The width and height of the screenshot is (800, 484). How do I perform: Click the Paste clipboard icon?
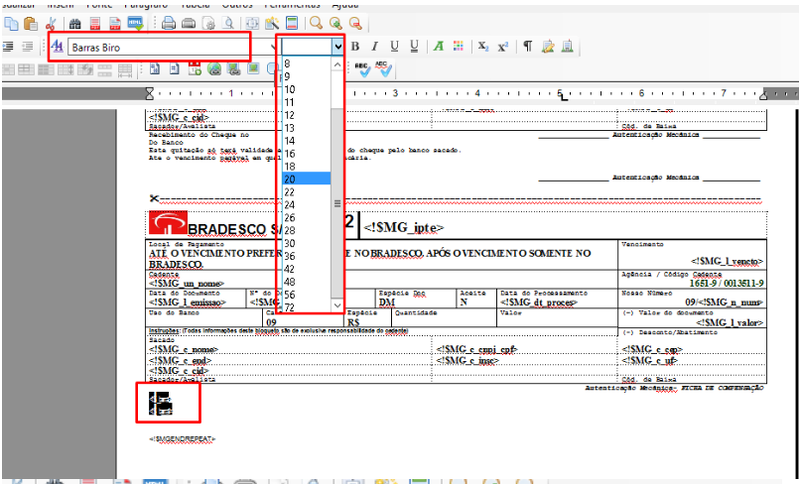(31, 23)
